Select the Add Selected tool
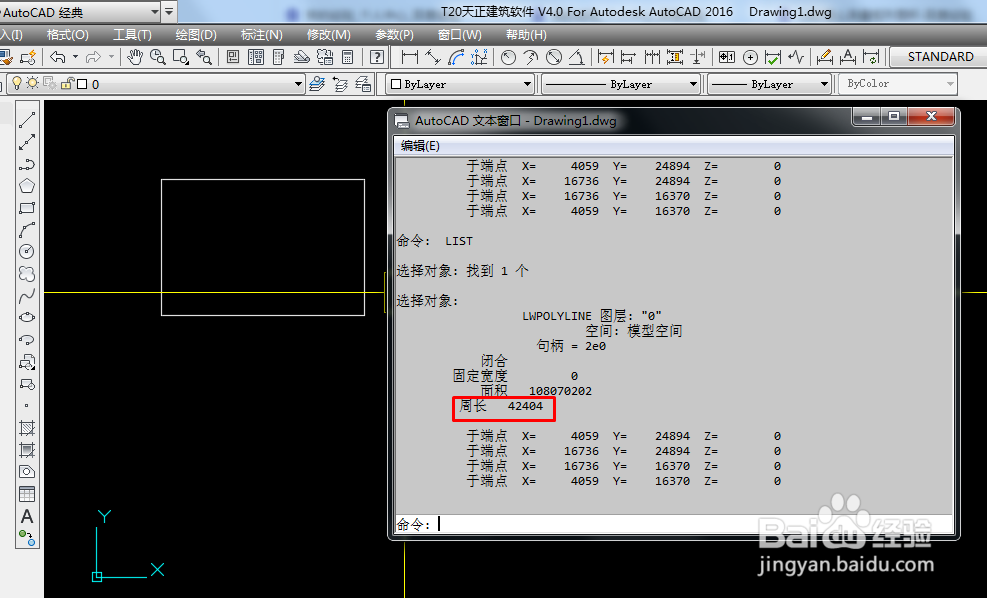987x598 pixels. [x=26, y=538]
